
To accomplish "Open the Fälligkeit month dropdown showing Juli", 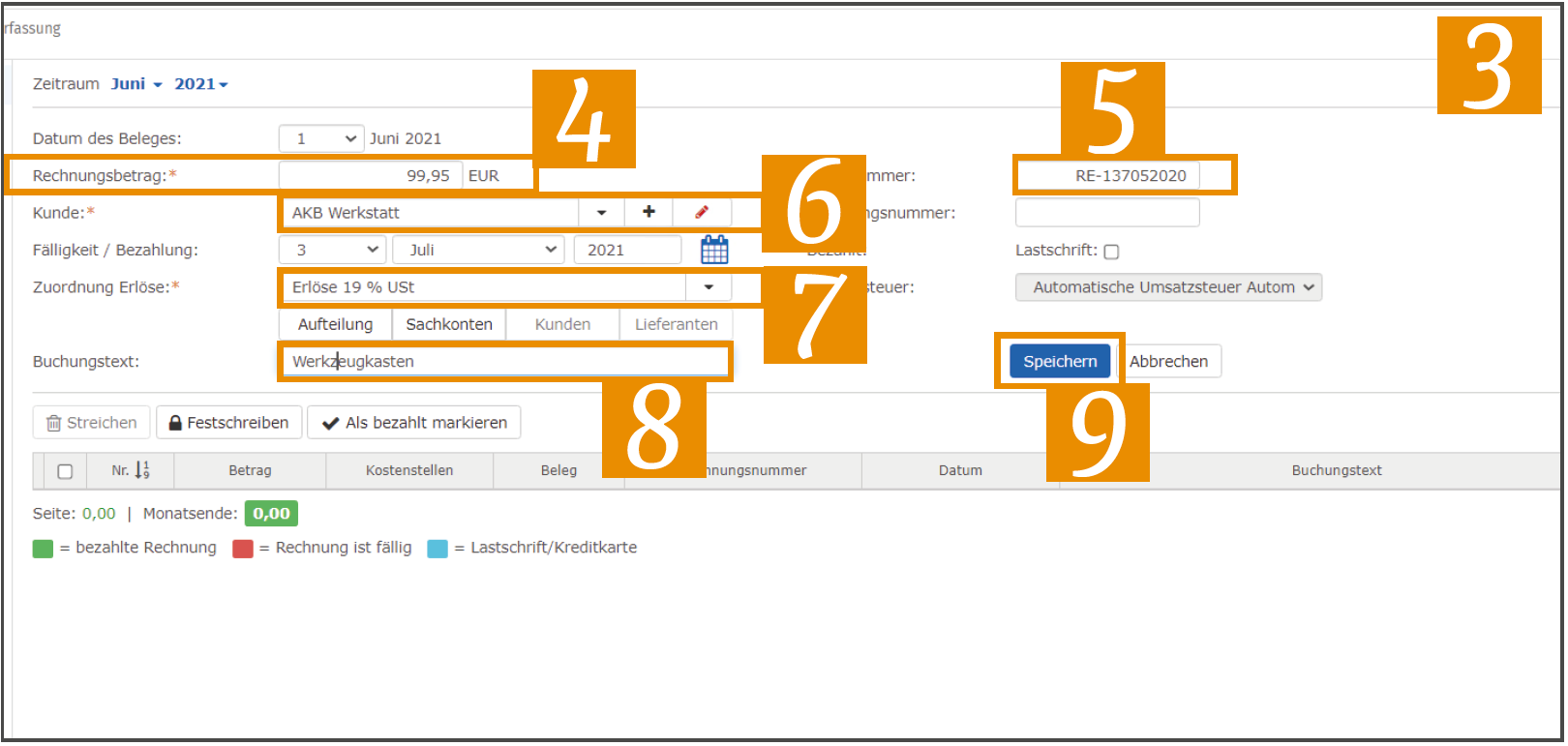I will tap(479, 250).
